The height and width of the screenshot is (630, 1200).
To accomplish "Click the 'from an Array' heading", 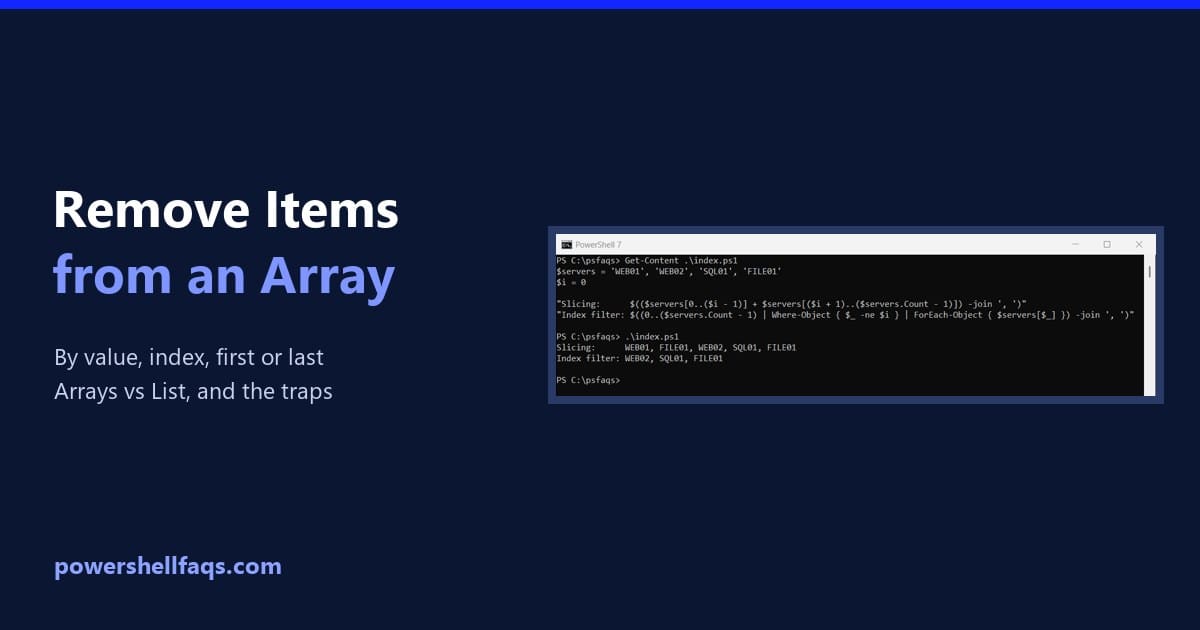I will (224, 276).
